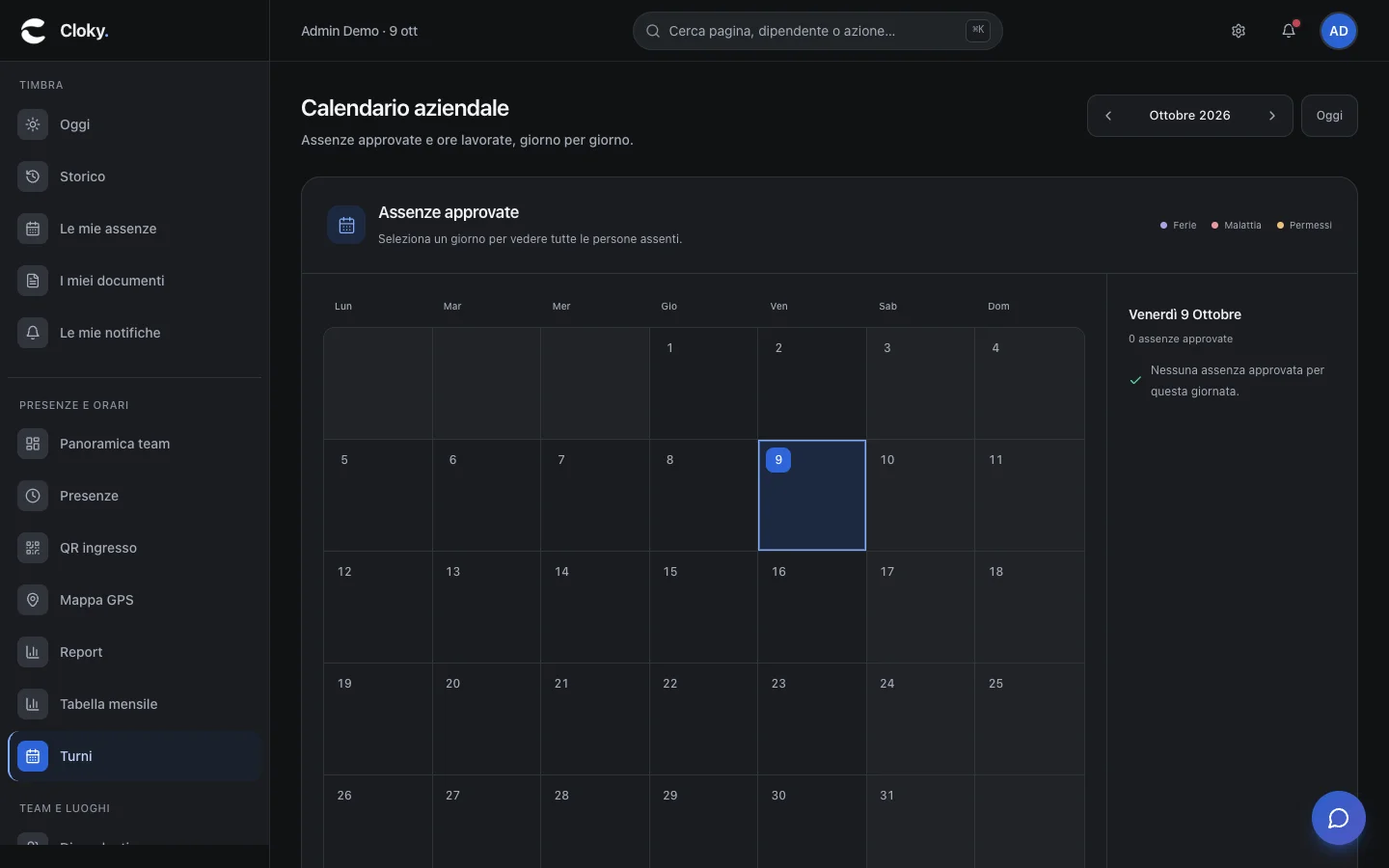Image resolution: width=1389 pixels, height=868 pixels.
Task: Select highlighted day 9 in calendar
Action: 812,496
